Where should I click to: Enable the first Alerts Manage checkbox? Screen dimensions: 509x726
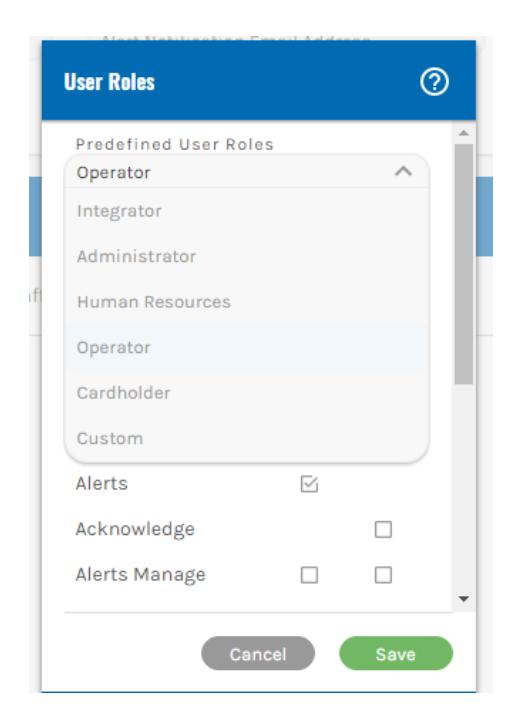coord(309,575)
